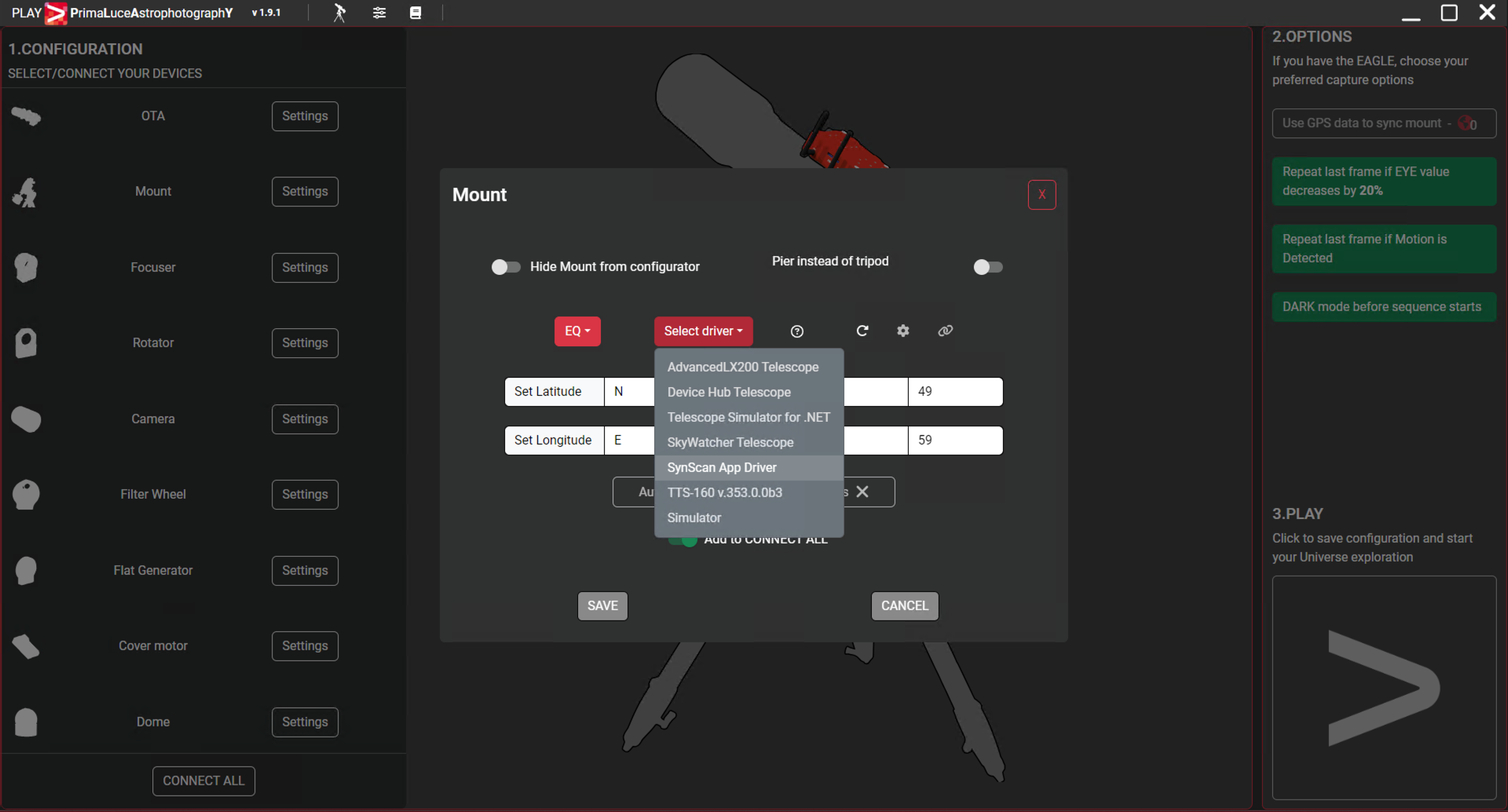Cancel the Mount dialog
1508x812 pixels.
click(905, 606)
